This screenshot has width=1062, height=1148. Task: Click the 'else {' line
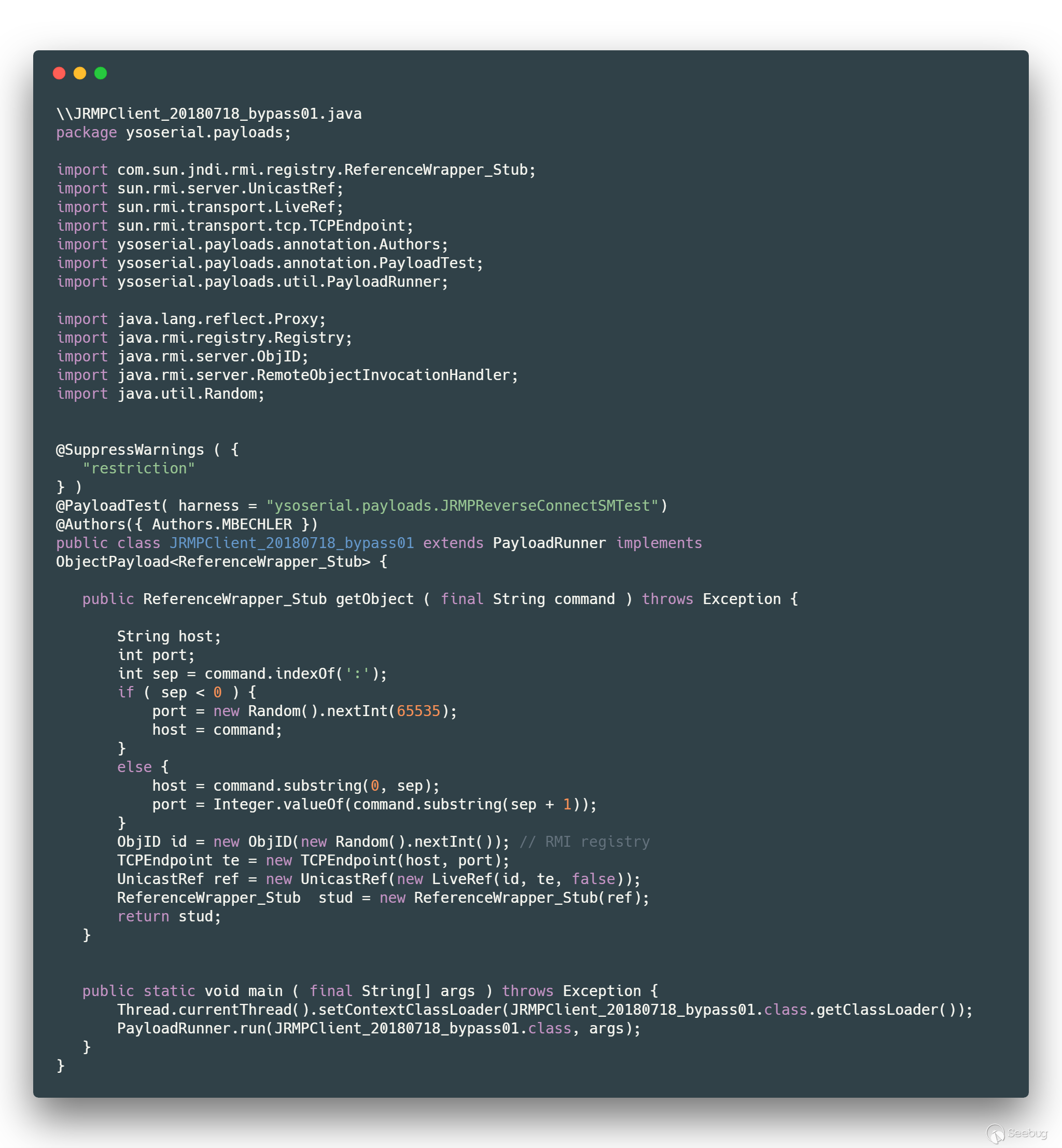point(144,767)
